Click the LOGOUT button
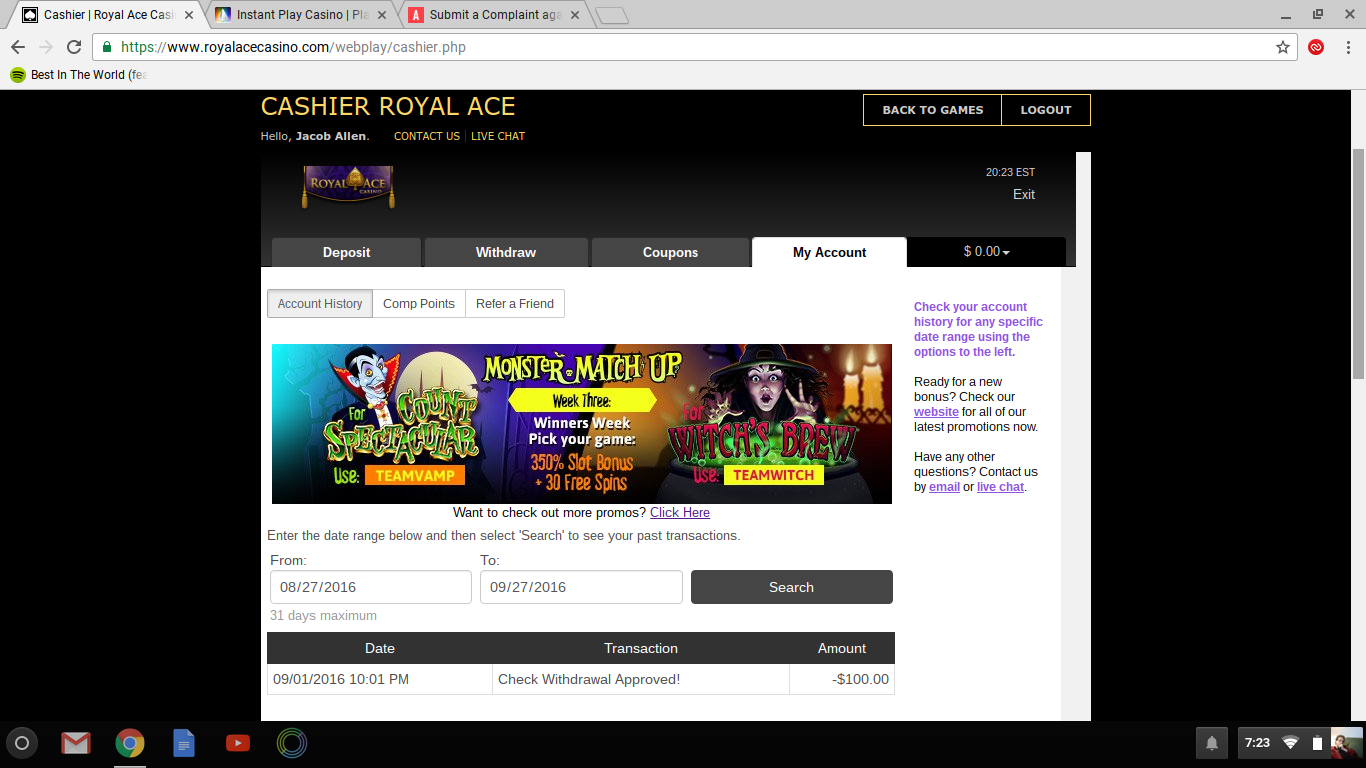Viewport: 1366px width, 768px height. click(1046, 110)
